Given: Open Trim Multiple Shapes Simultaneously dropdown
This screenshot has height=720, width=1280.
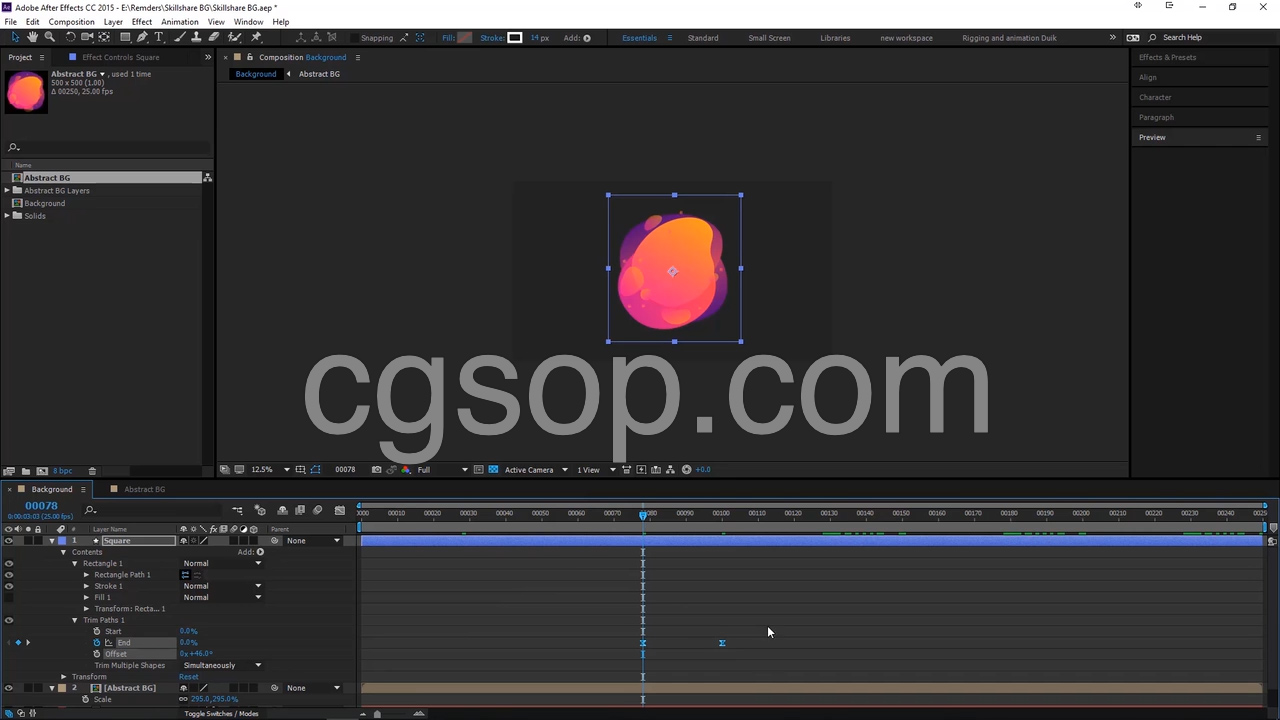Looking at the screenshot, I should (x=222, y=665).
